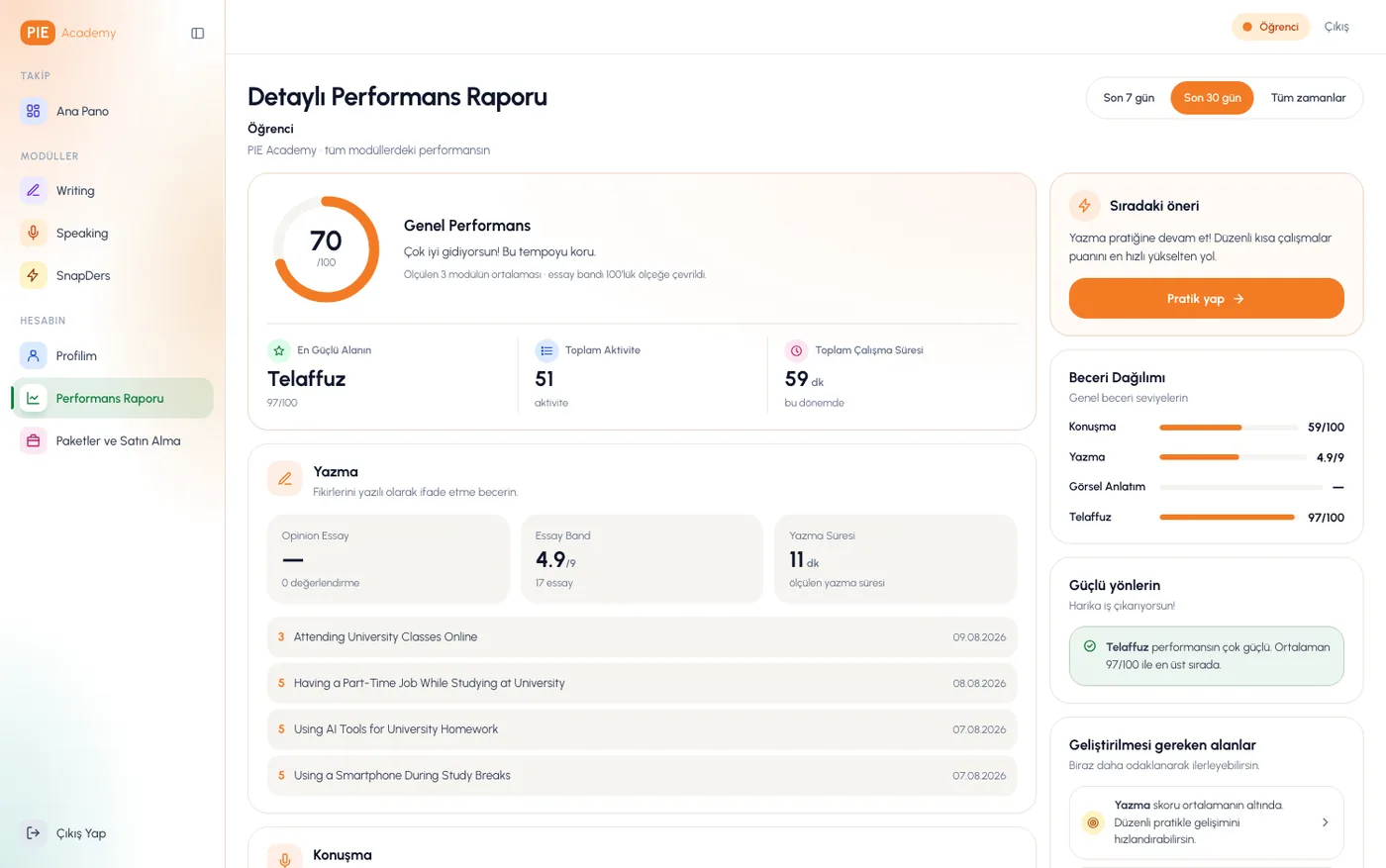Image resolution: width=1386 pixels, height=868 pixels.
Task: Expand the Yazma skoru improvement chevron
Action: click(x=1326, y=822)
